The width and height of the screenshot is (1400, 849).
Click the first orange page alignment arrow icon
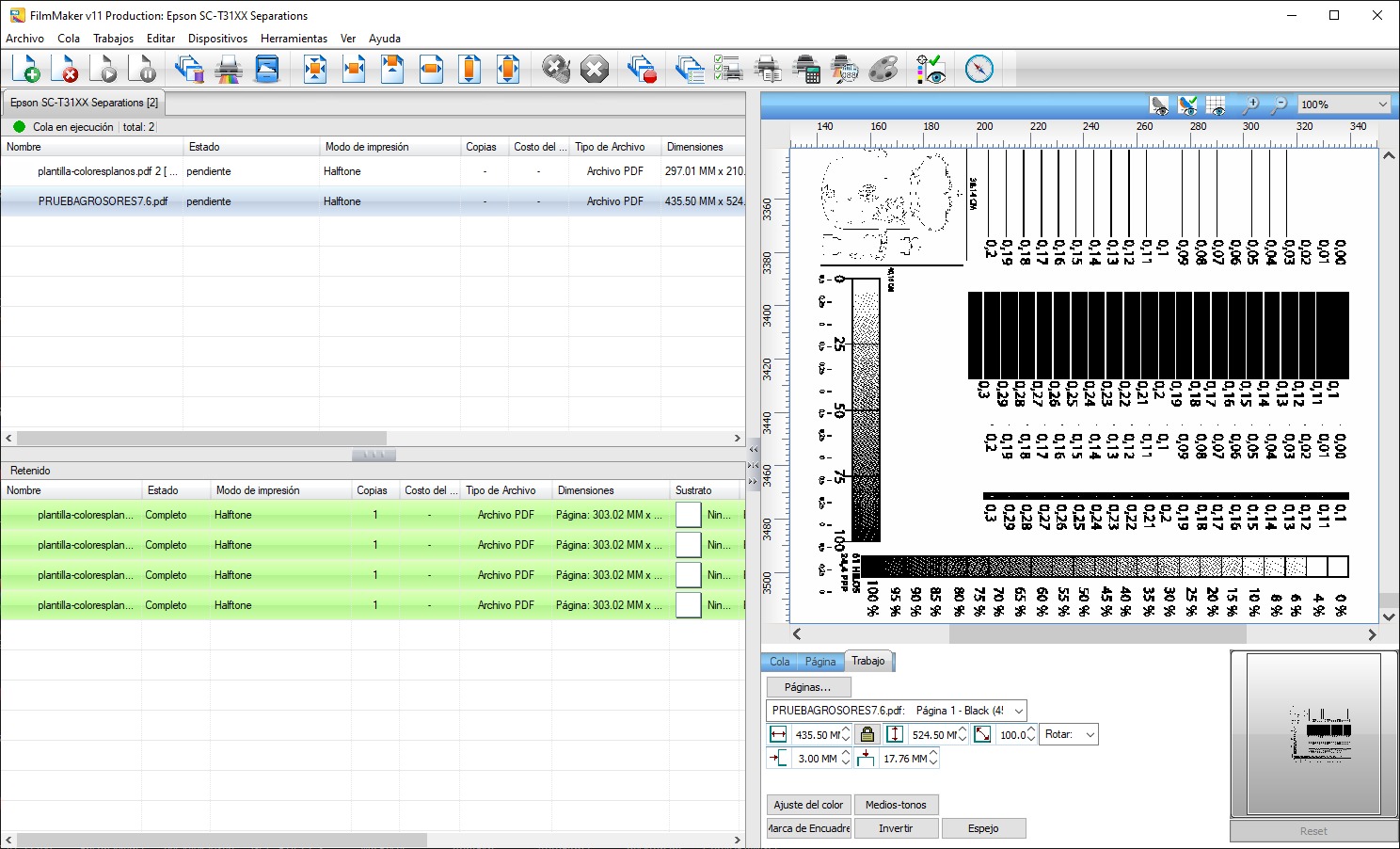tap(315, 69)
